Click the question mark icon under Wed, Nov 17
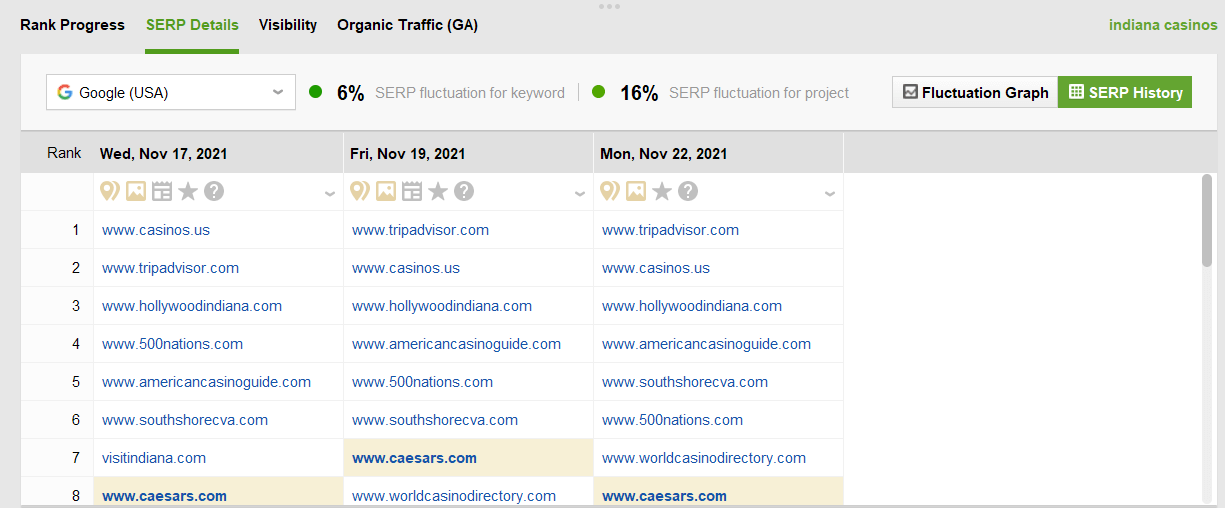Screen dimensions: 1225x508 pos(214,191)
